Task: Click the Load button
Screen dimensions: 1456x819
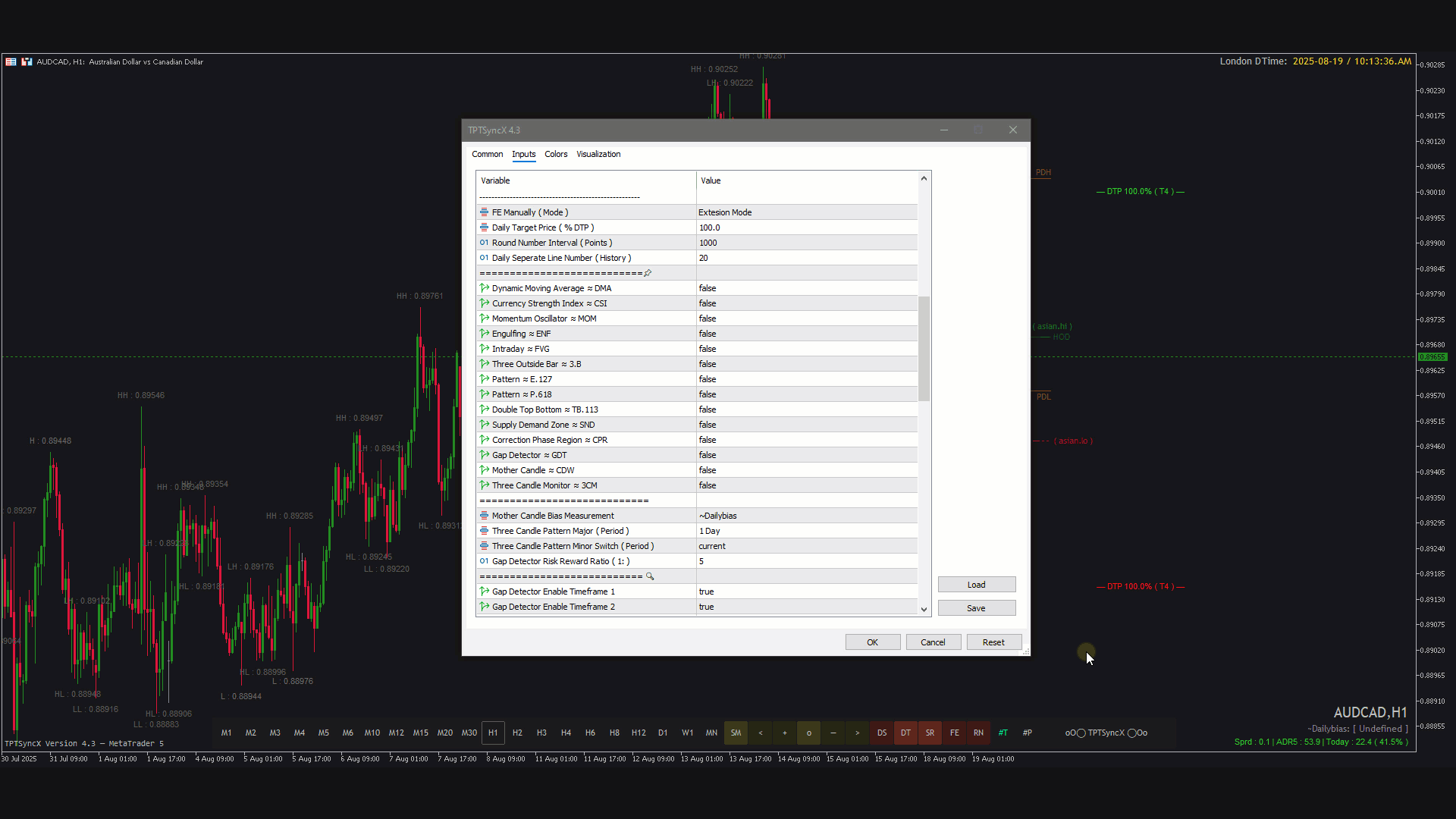Action: (x=977, y=585)
